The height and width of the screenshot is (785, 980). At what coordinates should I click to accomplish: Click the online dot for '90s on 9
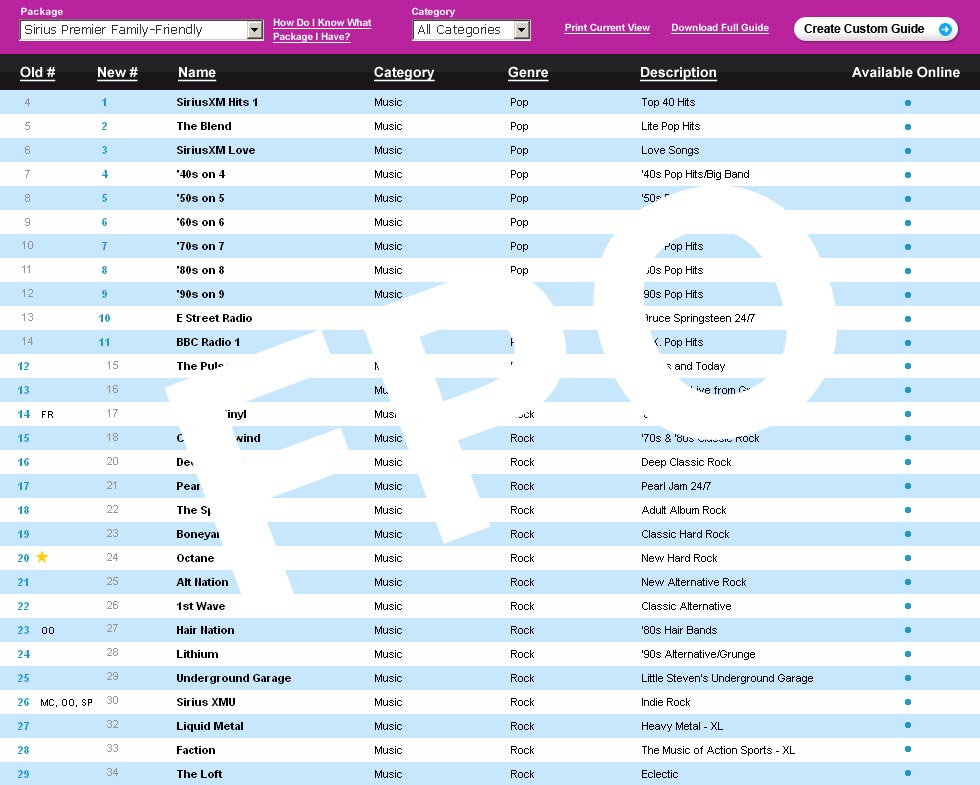coord(908,294)
